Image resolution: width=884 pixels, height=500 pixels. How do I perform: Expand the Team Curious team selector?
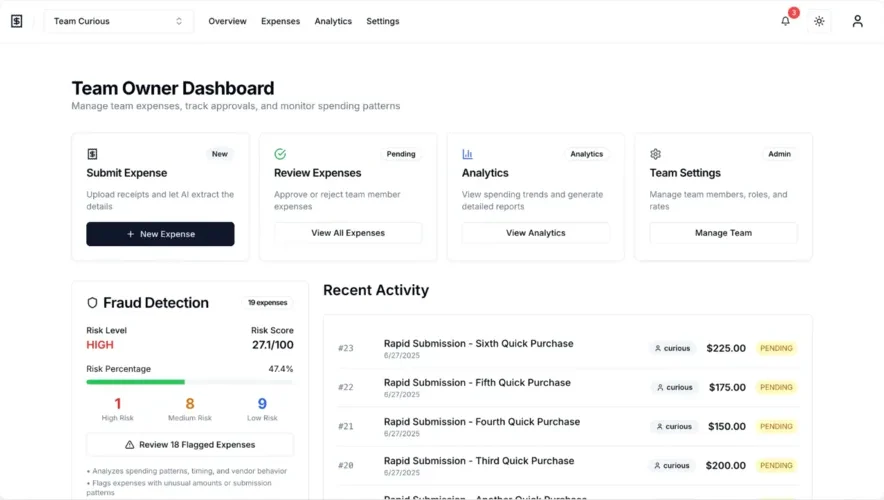pyautogui.click(x=118, y=21)
